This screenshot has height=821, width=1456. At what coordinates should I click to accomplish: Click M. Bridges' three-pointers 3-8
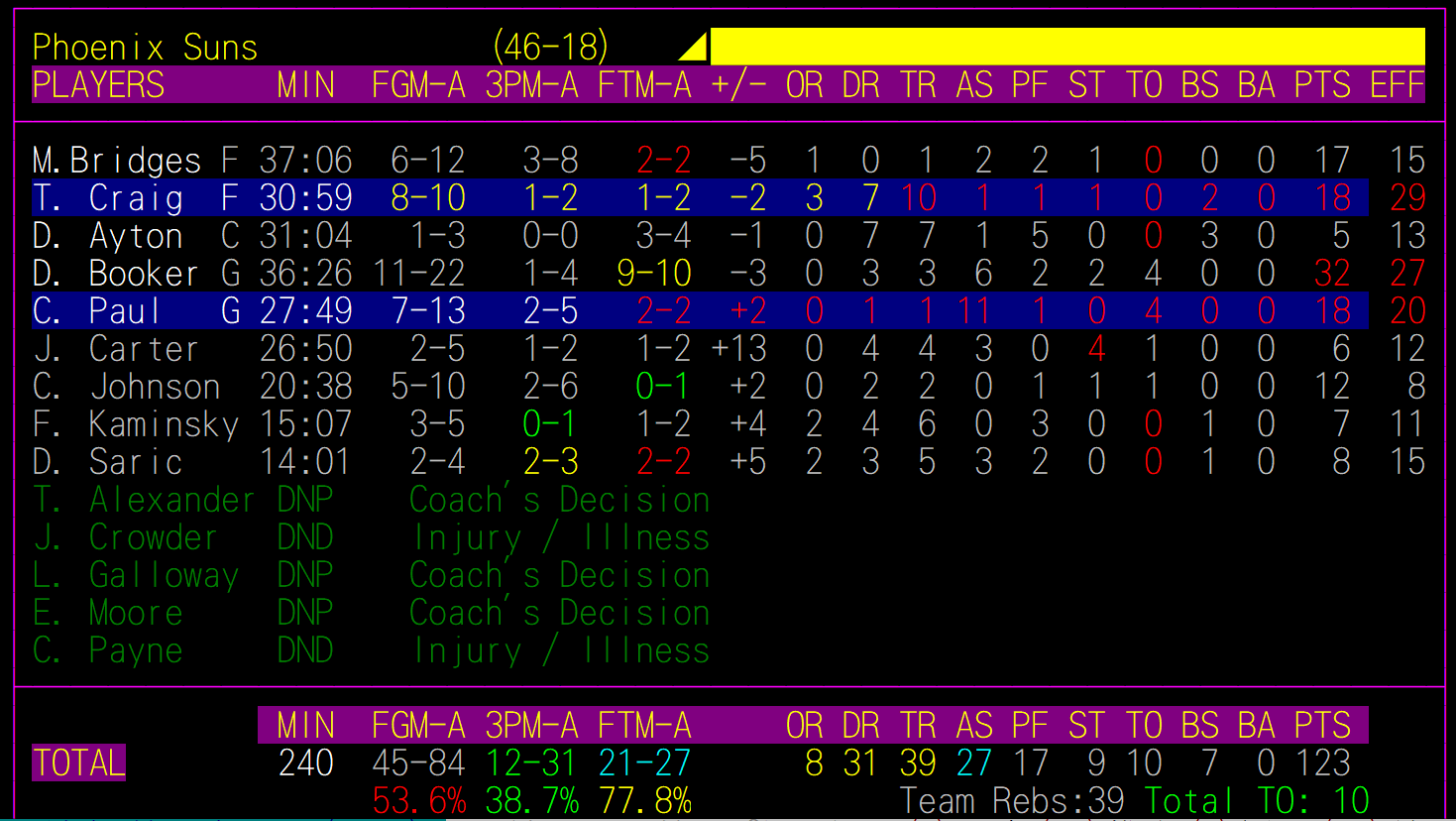pos(551,161)
